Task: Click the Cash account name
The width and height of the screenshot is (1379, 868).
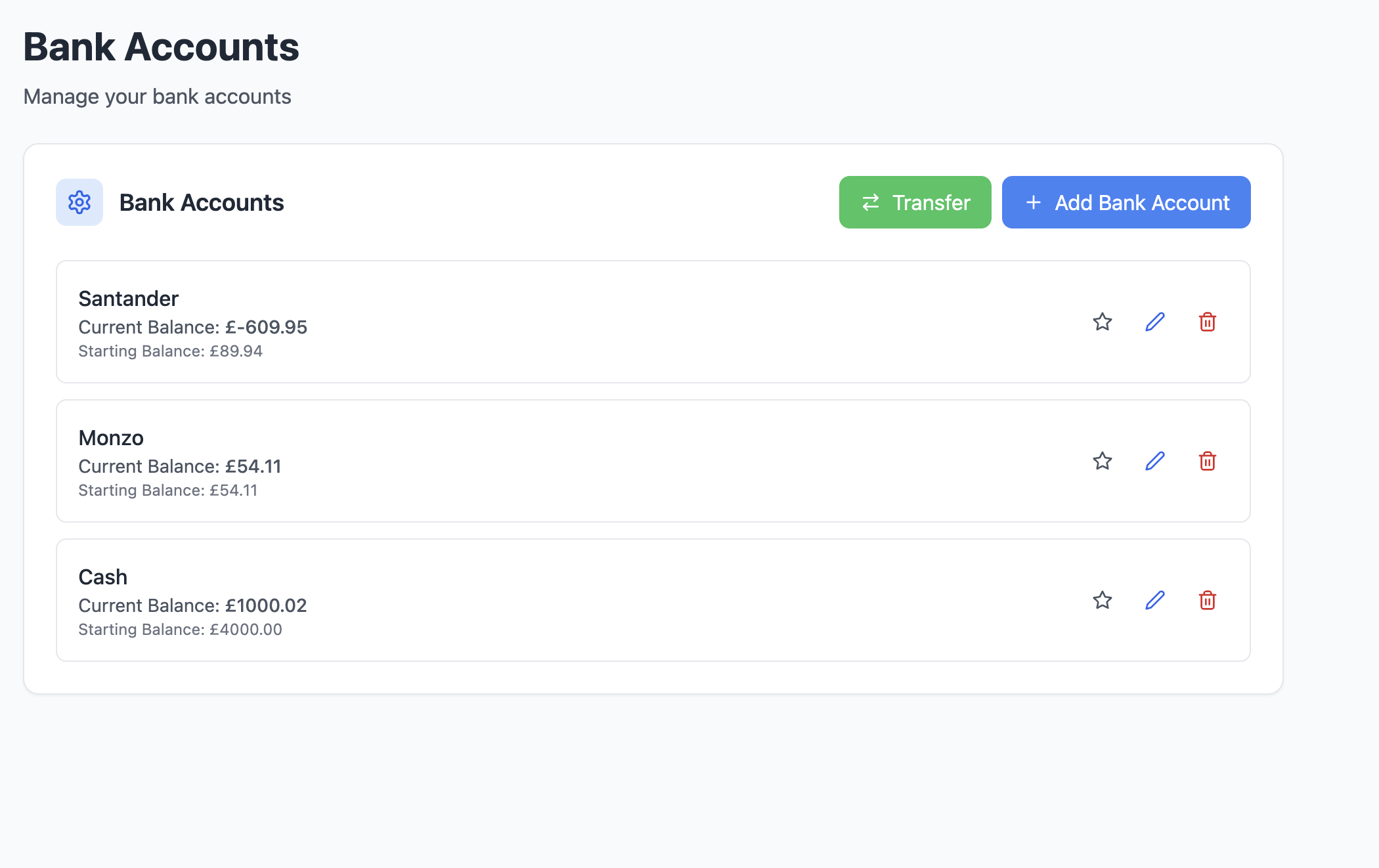Action: [x=103, y=577]
